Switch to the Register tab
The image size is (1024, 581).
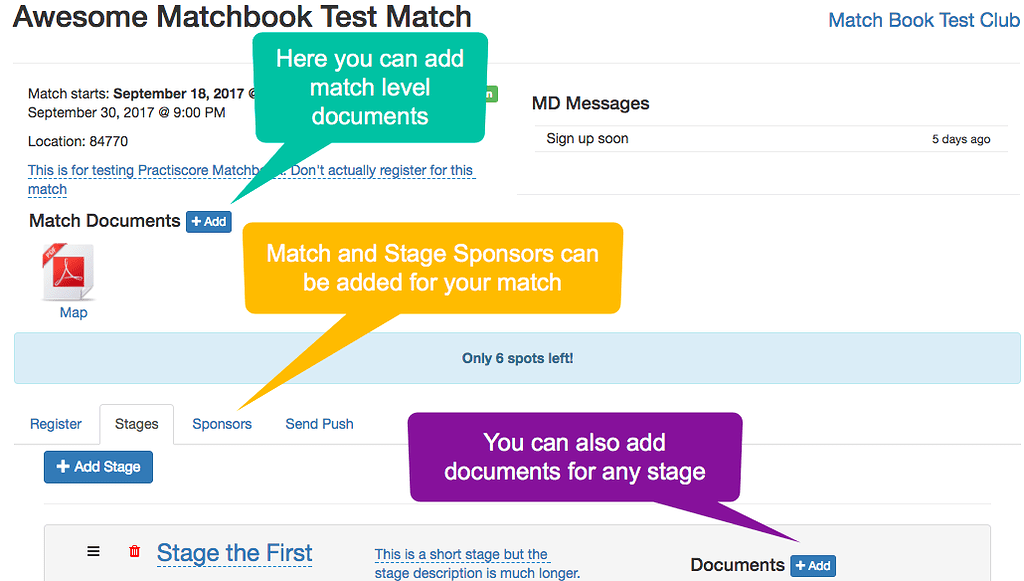pyautogui.click(x=55, y=424)
